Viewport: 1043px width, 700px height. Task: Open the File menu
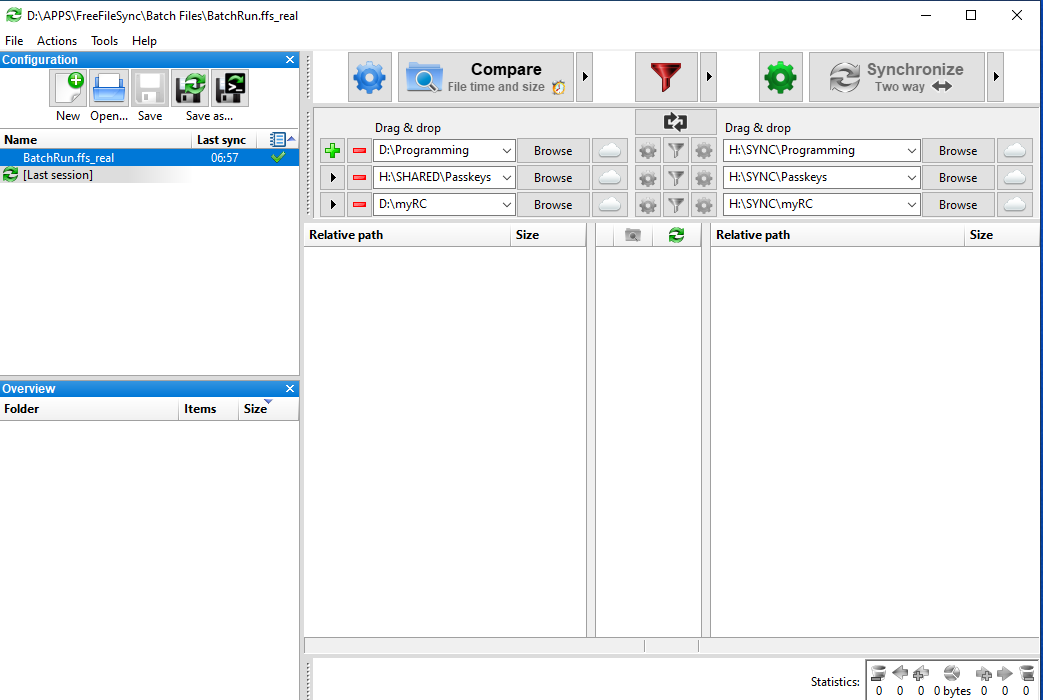[14, 41]
